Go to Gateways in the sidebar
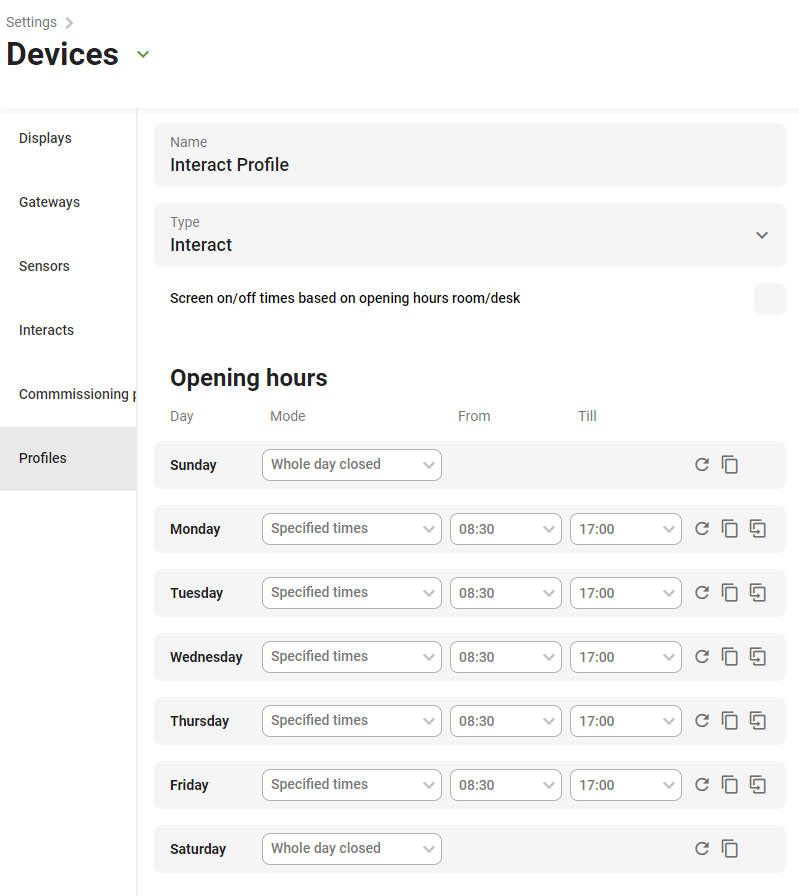This screenshot has width=799, height=896. click(49, 203)
